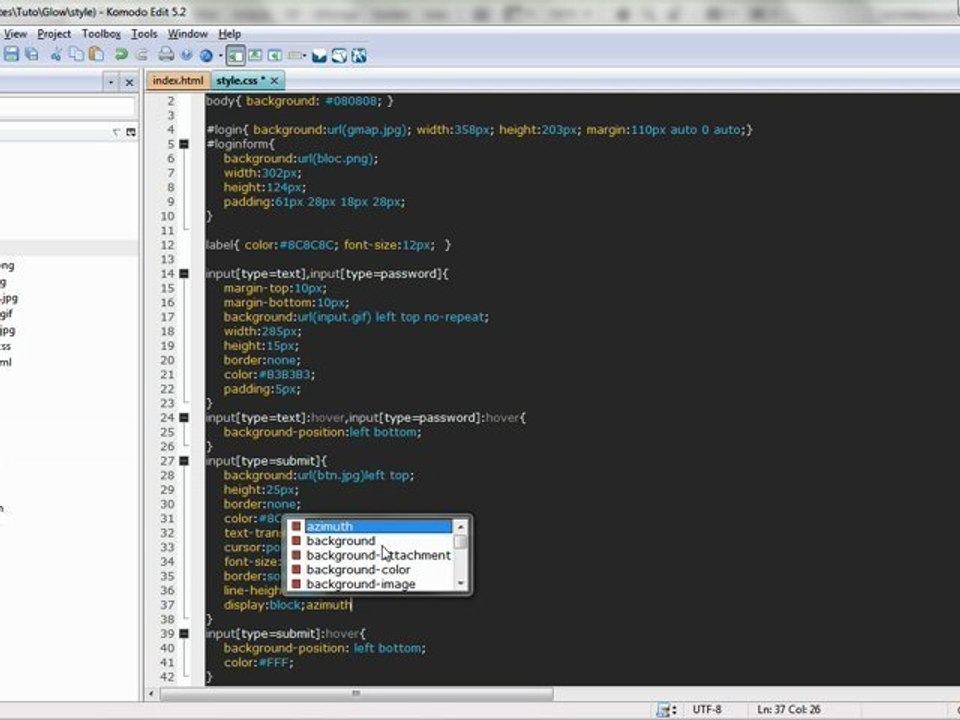Choose background-attachment from autocomplete popup
The width and height of the screenshot is (960, 720).
pos(372,555)
